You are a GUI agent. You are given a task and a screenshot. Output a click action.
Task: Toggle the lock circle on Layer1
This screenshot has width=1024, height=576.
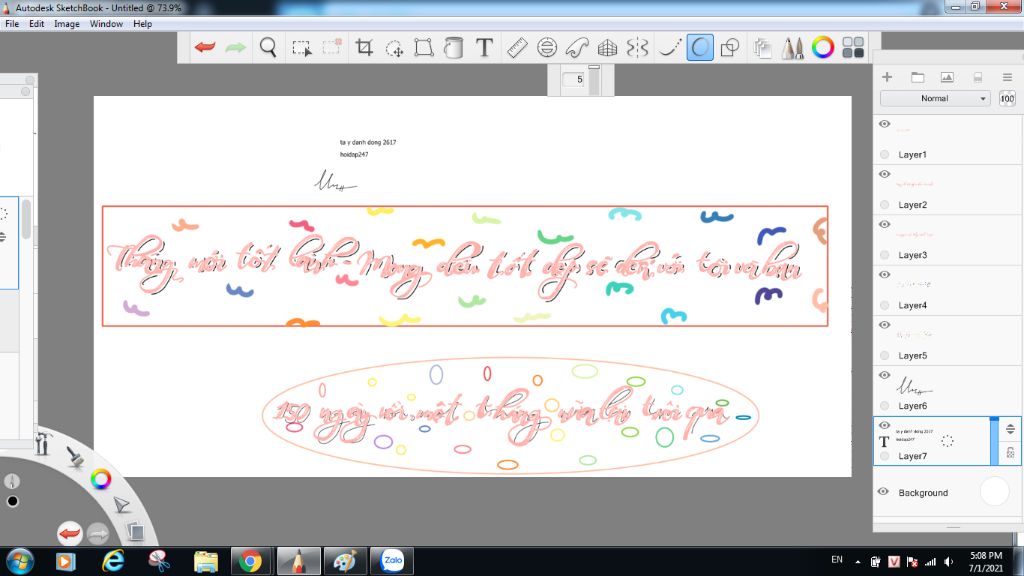point(885,155)
